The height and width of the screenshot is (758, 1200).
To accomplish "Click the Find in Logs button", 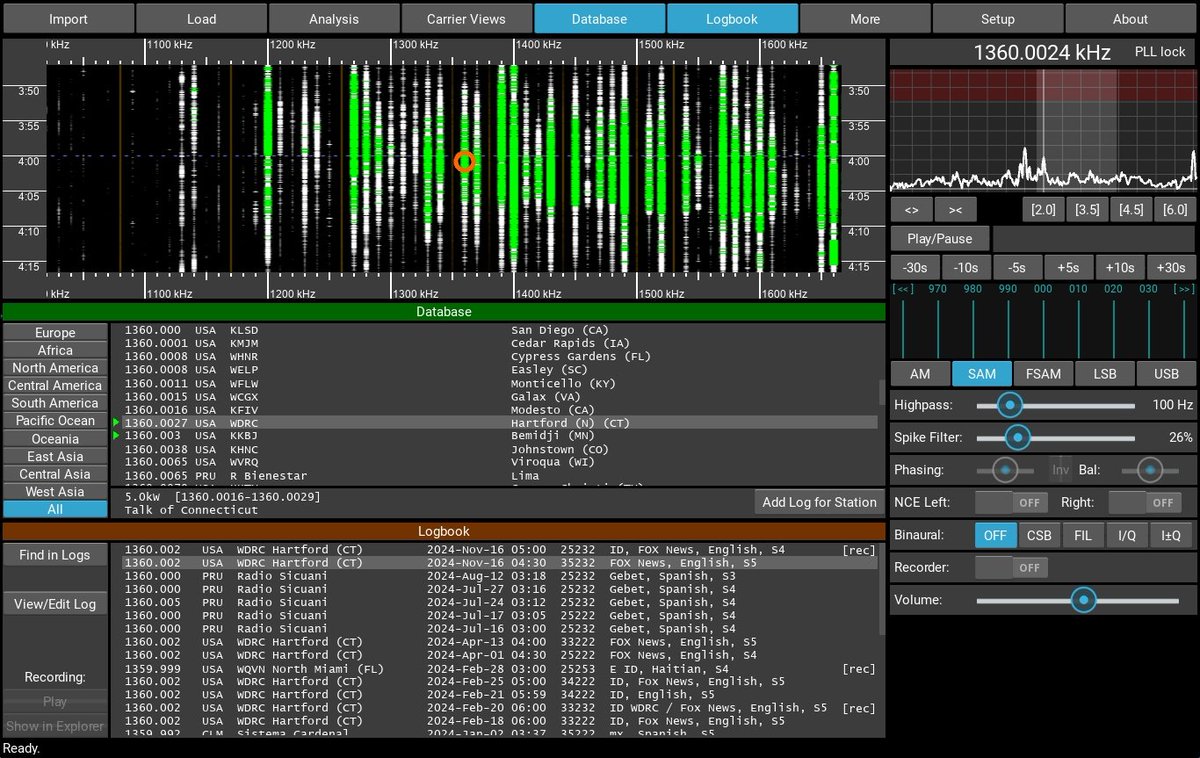I will 55,555.
